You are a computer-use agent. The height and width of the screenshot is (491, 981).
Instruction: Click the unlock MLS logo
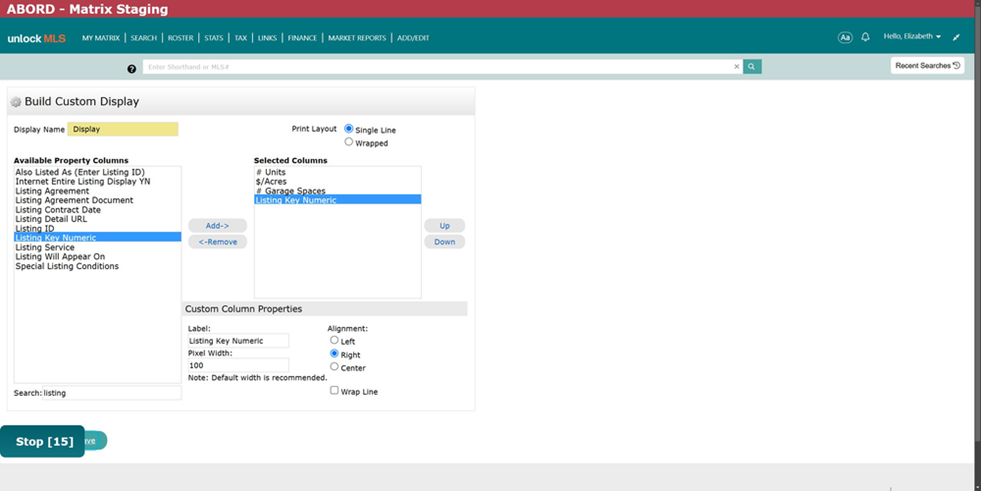tap(36, 38)
